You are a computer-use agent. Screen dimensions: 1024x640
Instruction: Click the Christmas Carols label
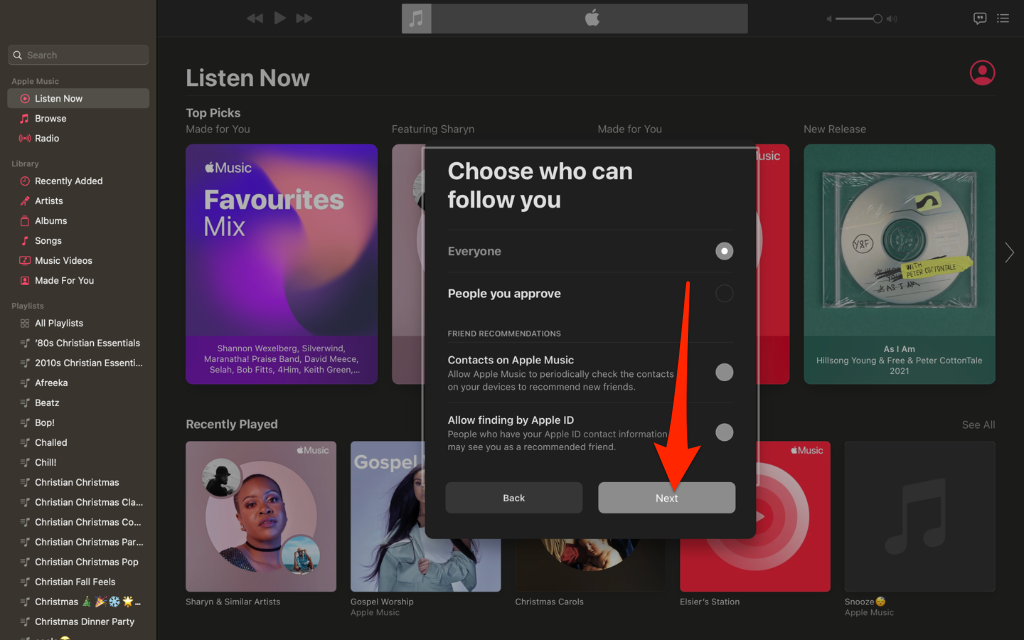pos(549,602)
